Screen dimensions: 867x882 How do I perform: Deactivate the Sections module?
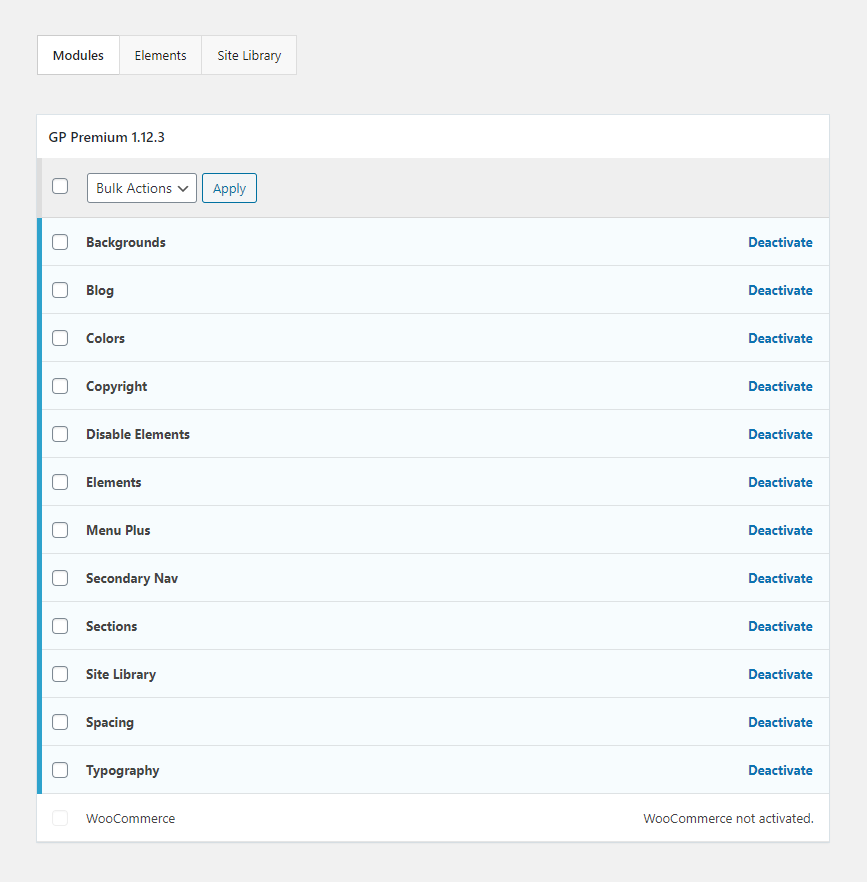[x=780, y=626]
